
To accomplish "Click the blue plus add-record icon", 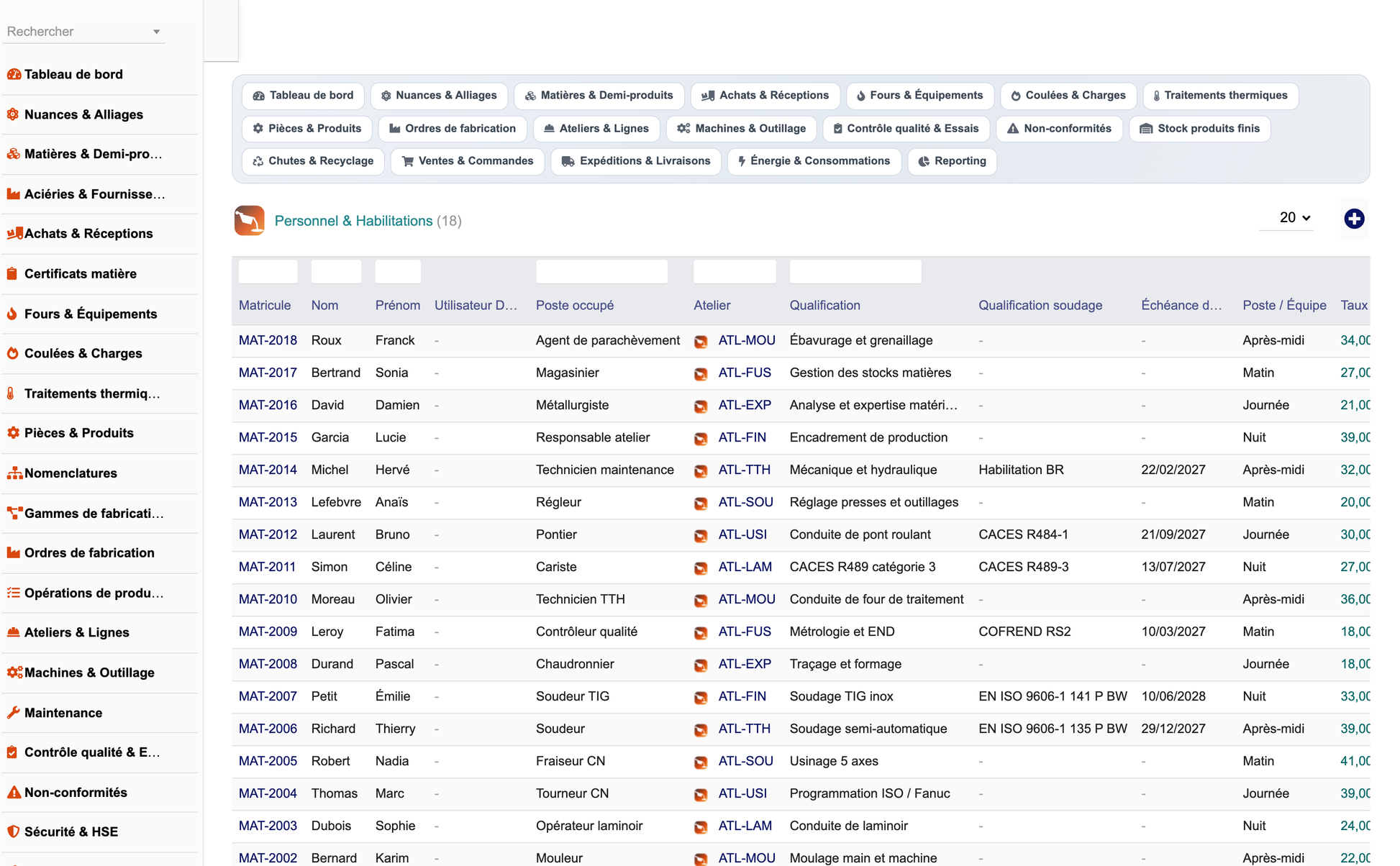I will pos(1354,219).
